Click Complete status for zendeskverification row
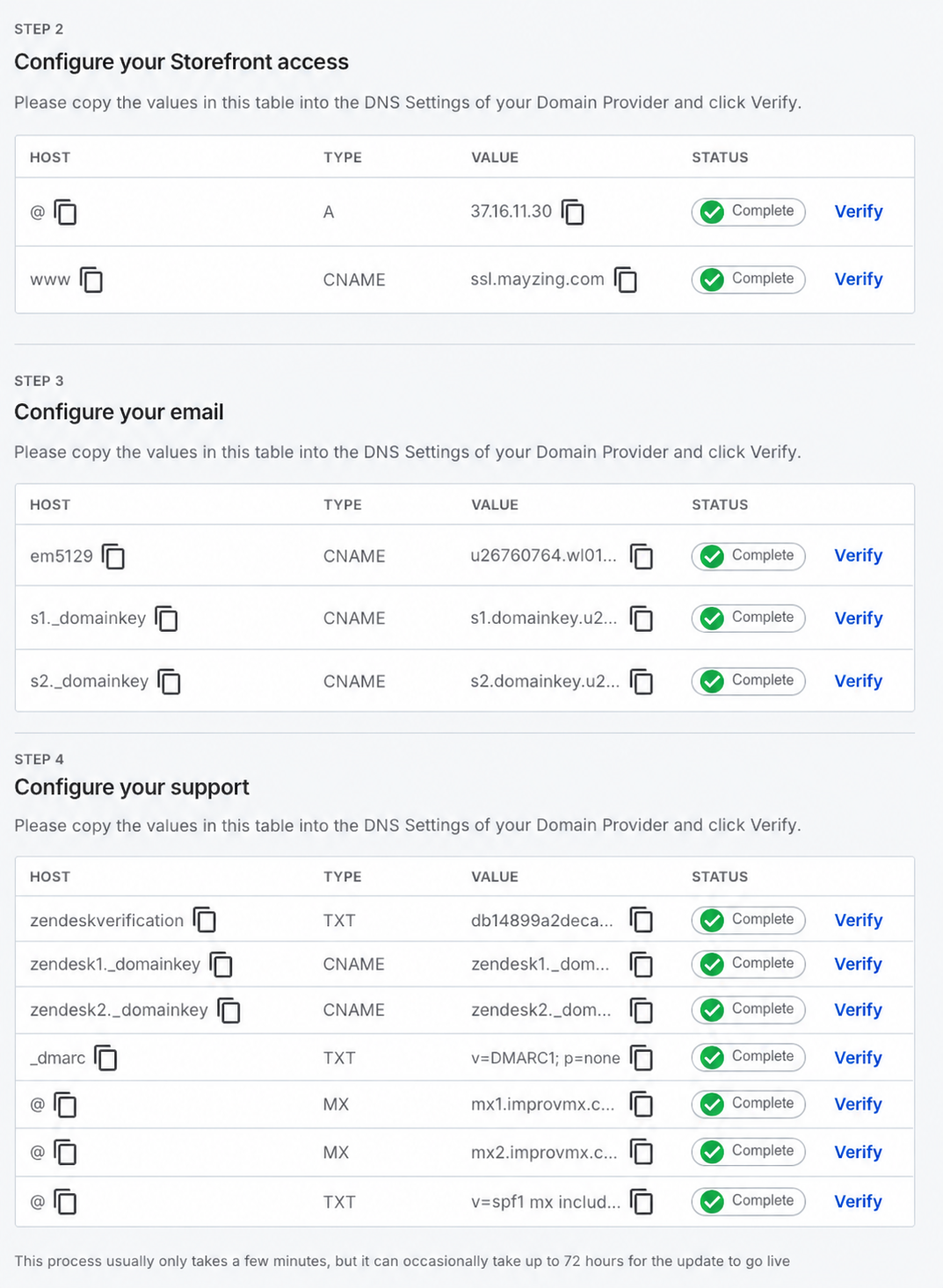 pos(748,920)
